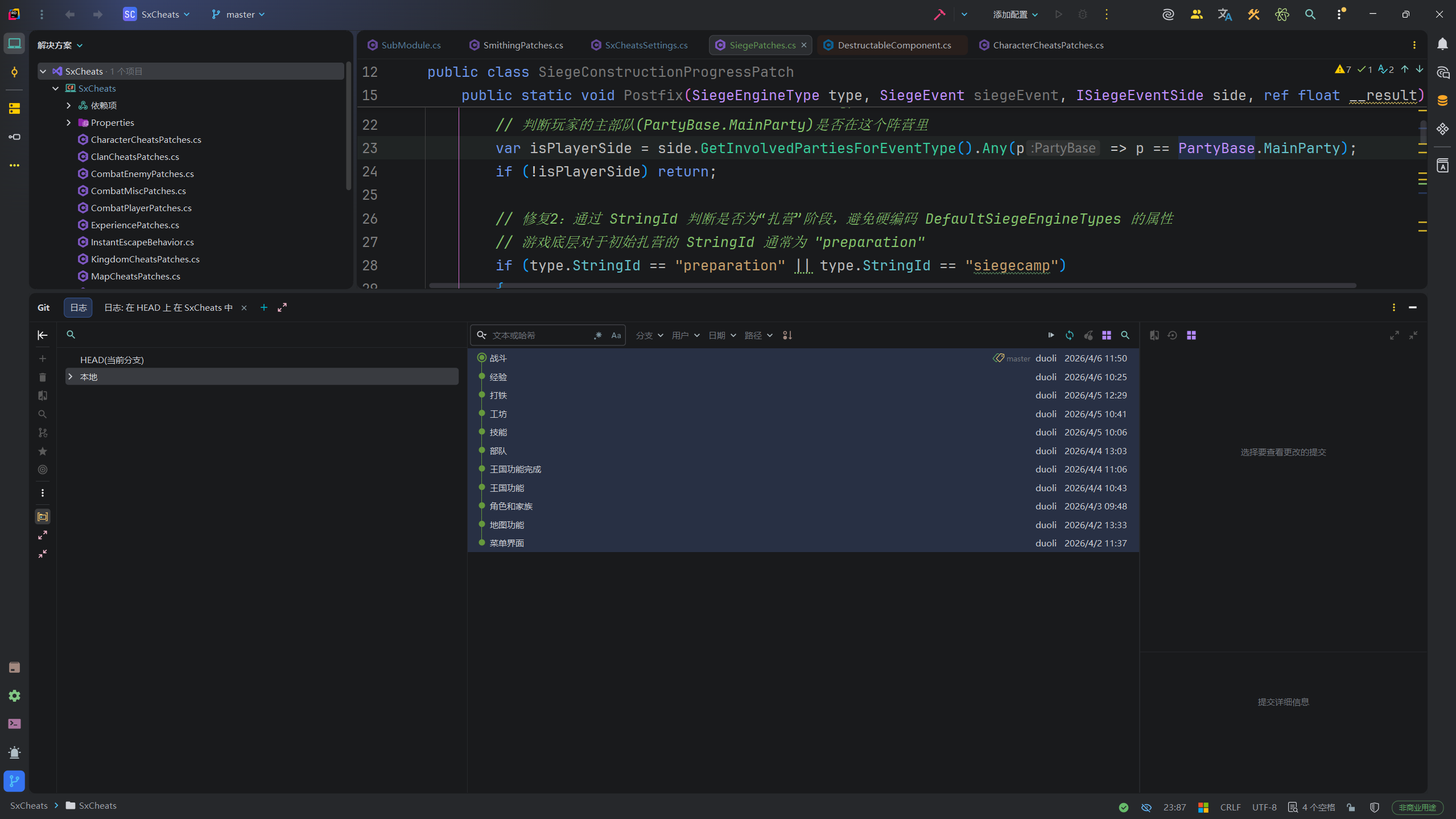
Task: Toggle the match case Aa option
Action: [616, 335]
